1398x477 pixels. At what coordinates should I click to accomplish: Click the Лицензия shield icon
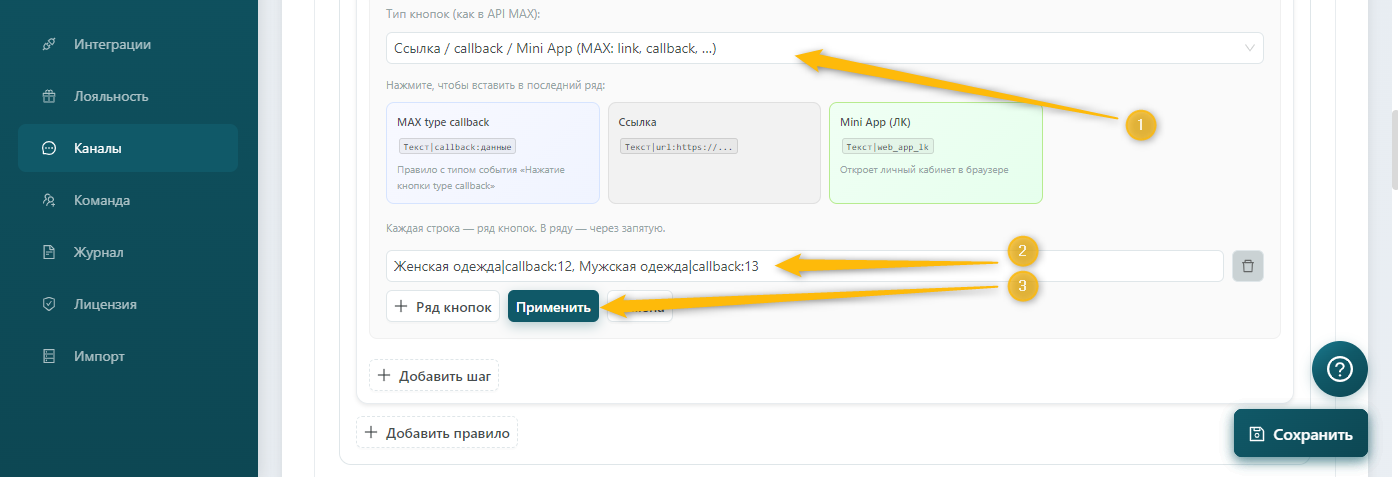coord(48,305)
